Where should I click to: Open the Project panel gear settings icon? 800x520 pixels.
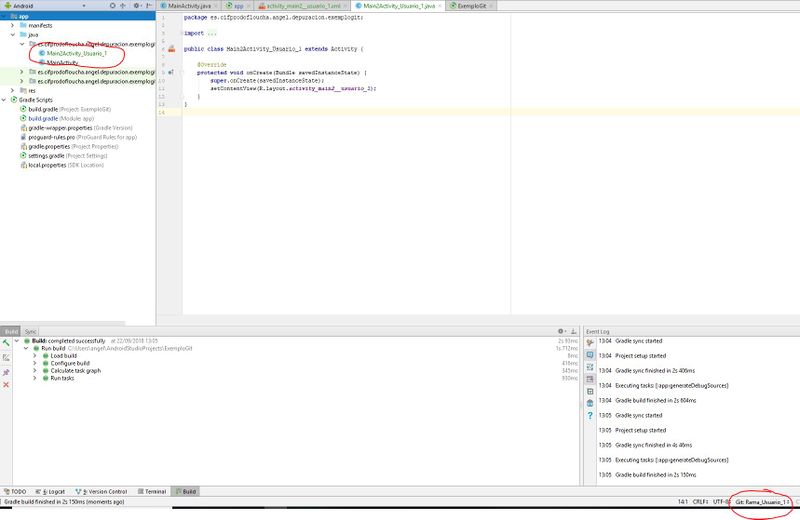137,6
